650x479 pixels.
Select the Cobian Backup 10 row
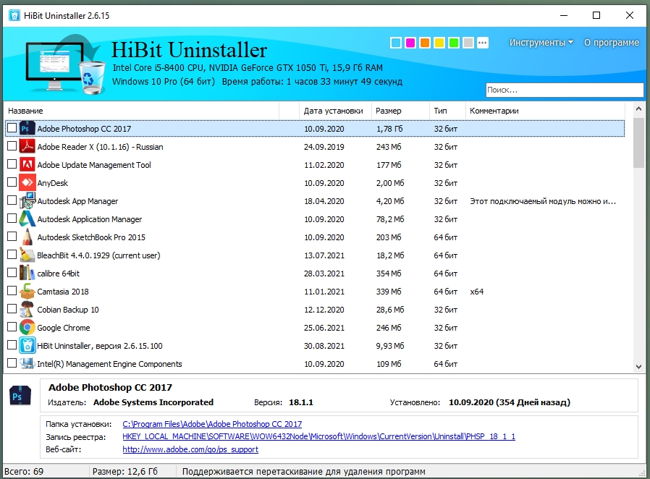pyautogui.click(x=315, y=309)
